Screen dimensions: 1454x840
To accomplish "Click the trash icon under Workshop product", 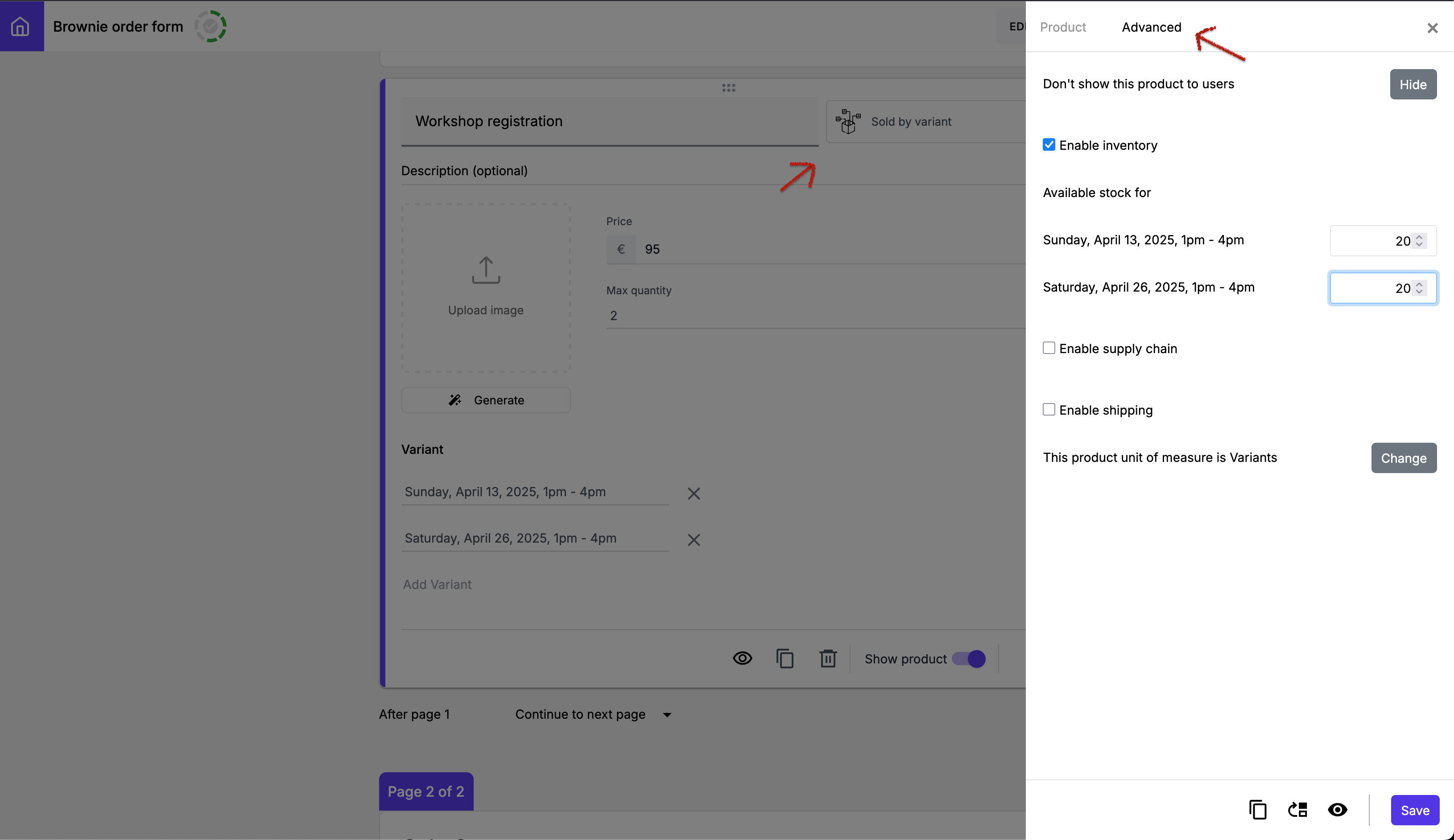I will (x=827, y=658).
